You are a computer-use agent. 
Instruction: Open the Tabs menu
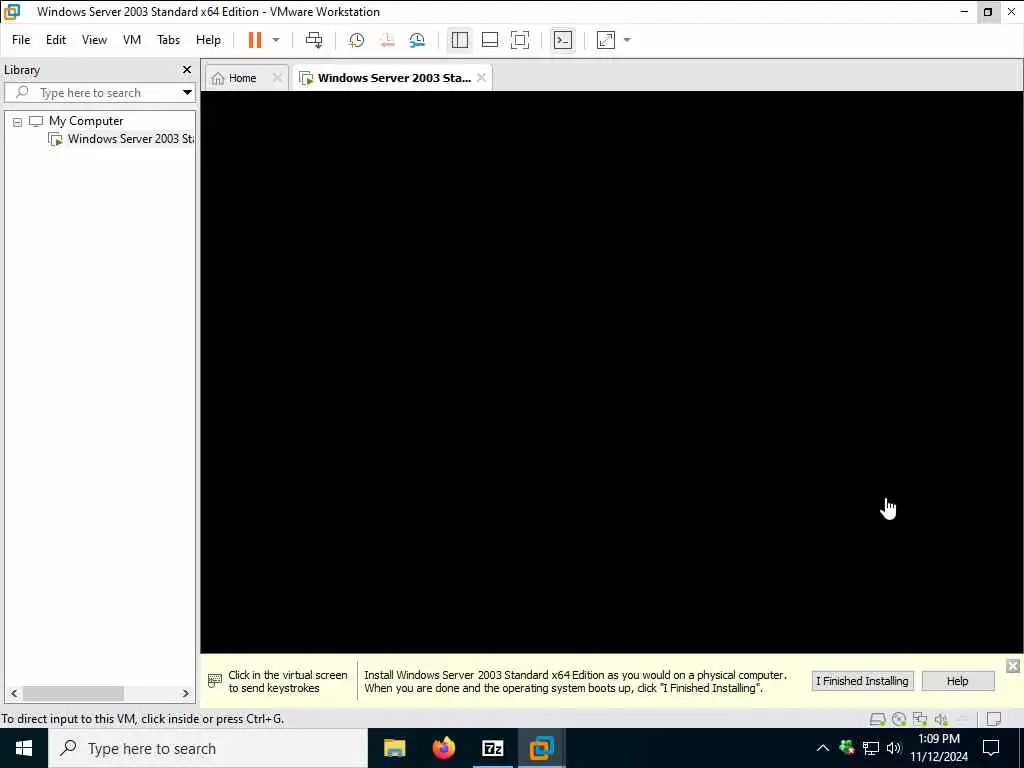pyautogui.click(x=168, y=40)
